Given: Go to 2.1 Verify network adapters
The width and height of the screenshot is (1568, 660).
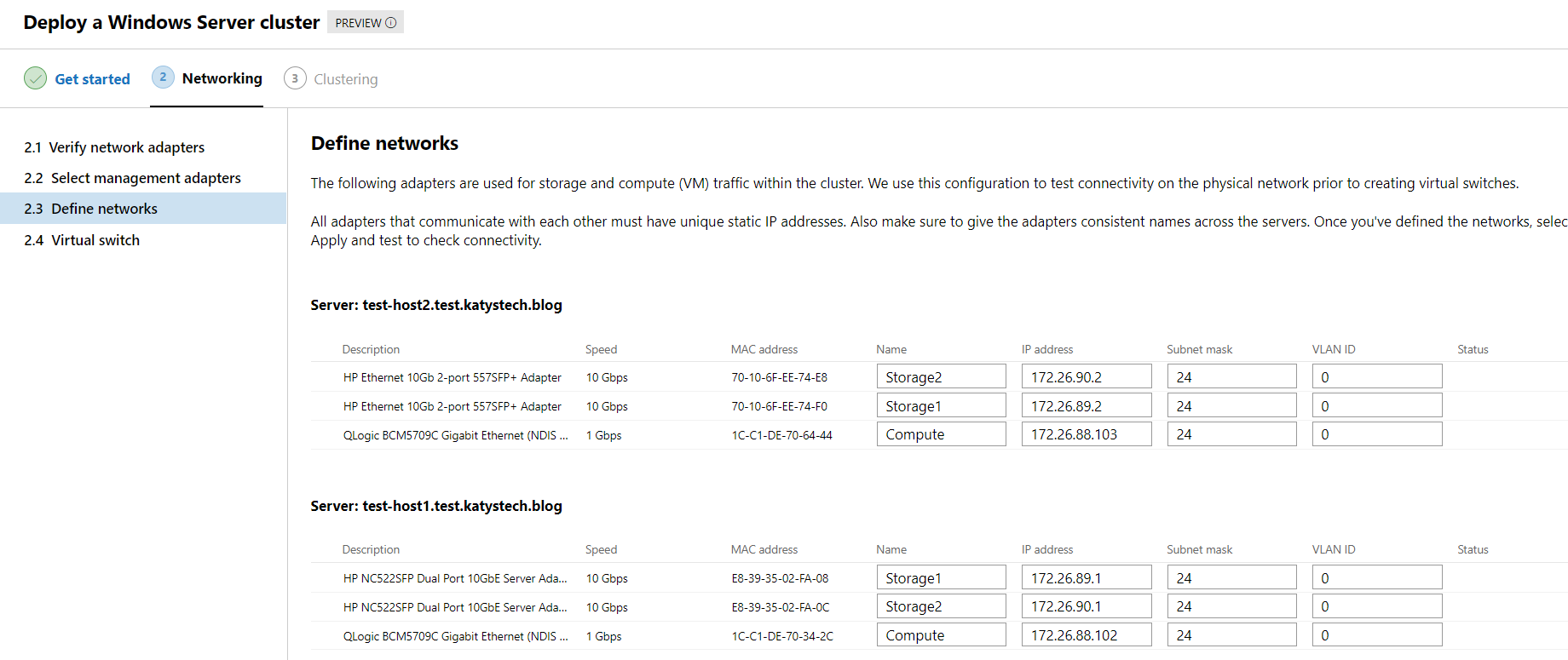Looking at the screenshot, I should click(114, 147).
